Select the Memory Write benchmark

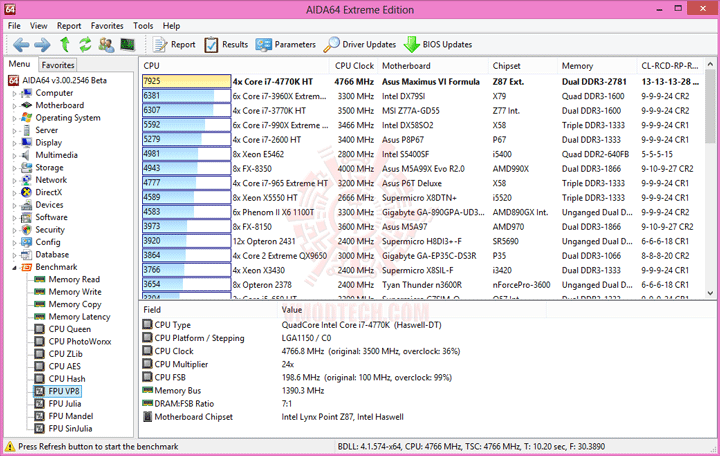point(75,292)
